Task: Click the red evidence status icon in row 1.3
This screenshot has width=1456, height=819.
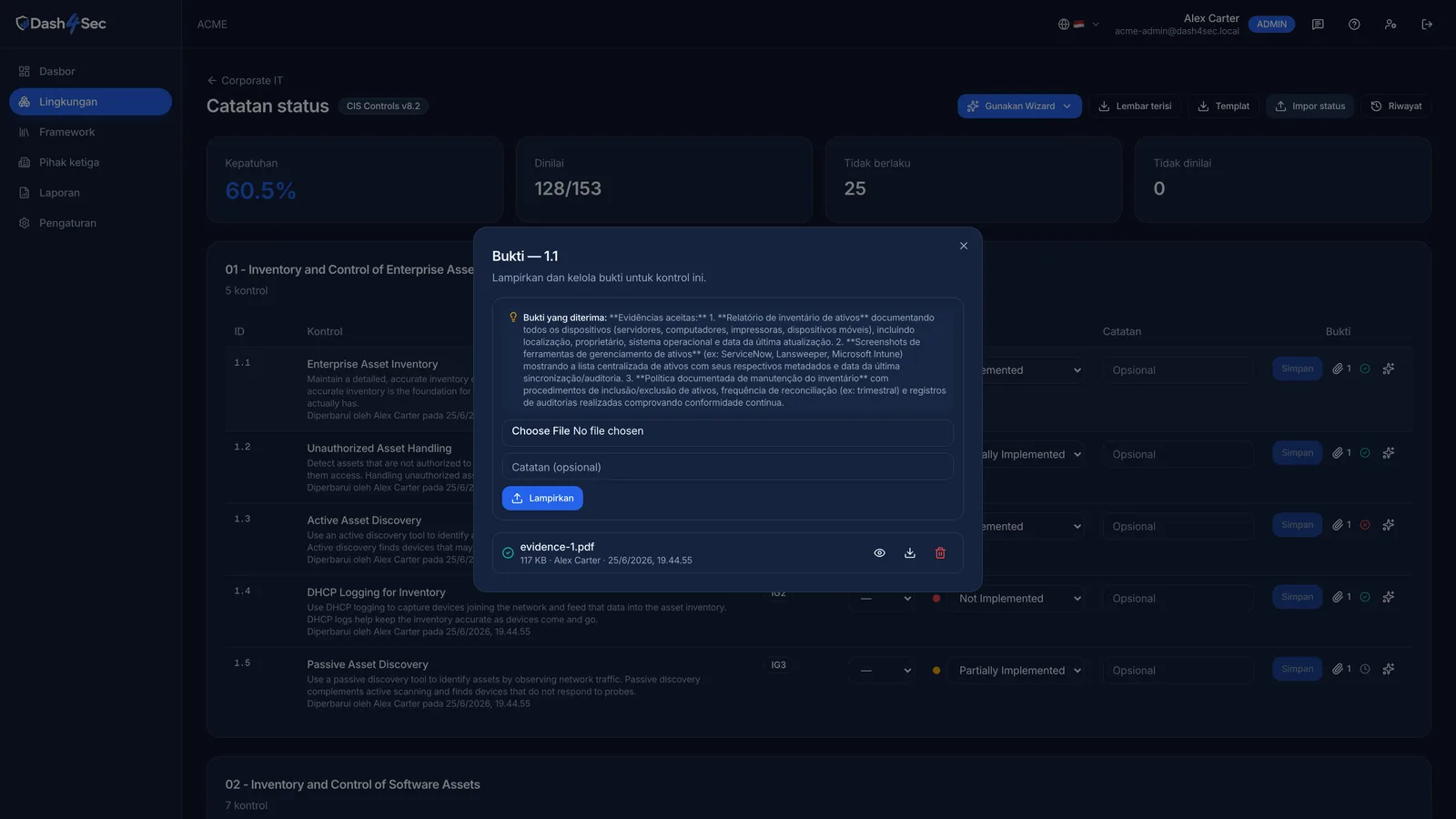Action: point(1365,525)
